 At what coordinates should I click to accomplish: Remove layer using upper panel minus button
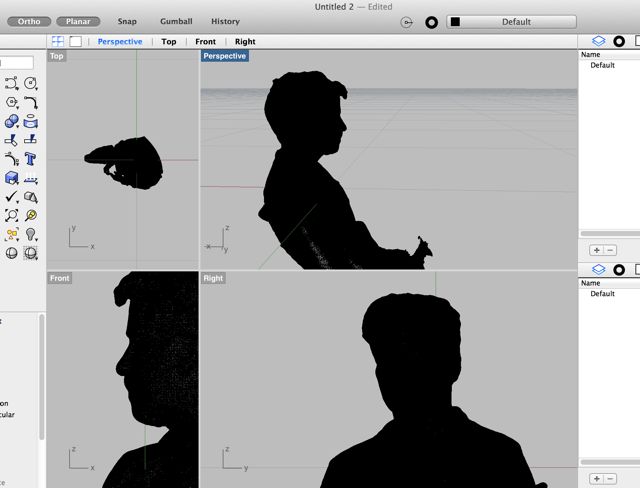[610, 250]
